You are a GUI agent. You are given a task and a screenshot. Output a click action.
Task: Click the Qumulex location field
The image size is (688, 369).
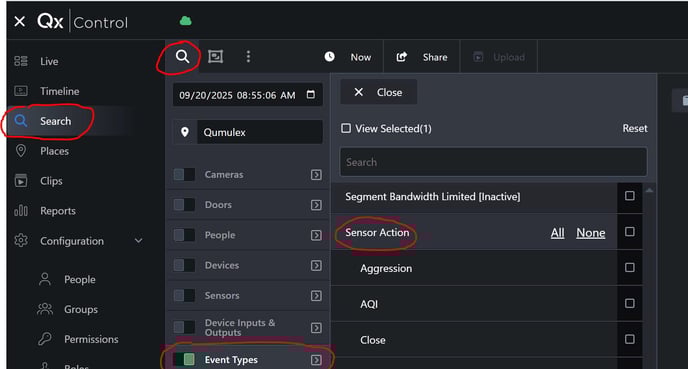coord(260,132)
